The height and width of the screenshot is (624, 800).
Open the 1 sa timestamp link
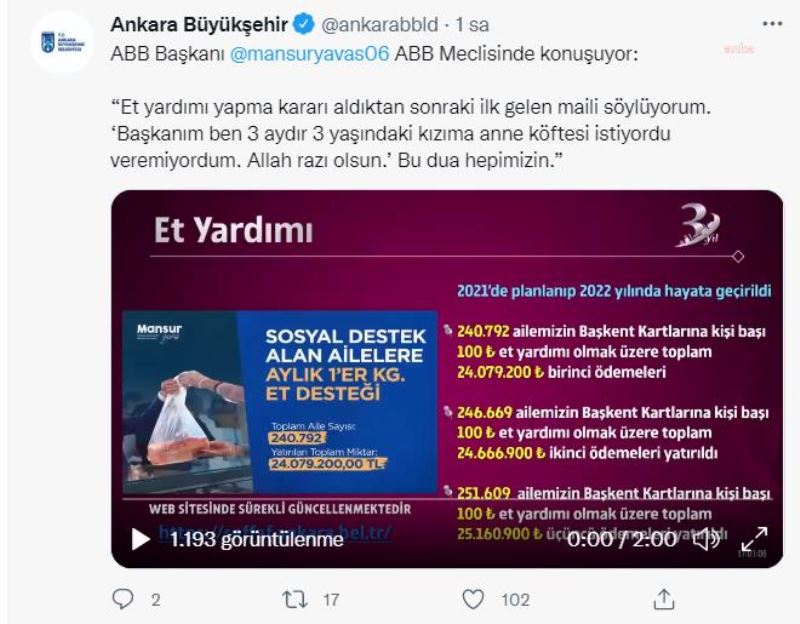(472, 24)
